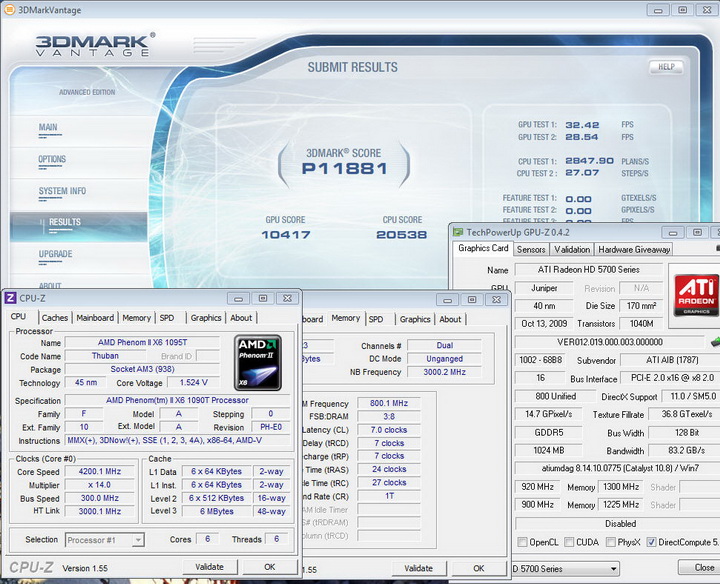Click the NB Frequency value 3000.2 MHz
Image resolution: width=720 pixels, height=584 pixels.
(444, 372)
